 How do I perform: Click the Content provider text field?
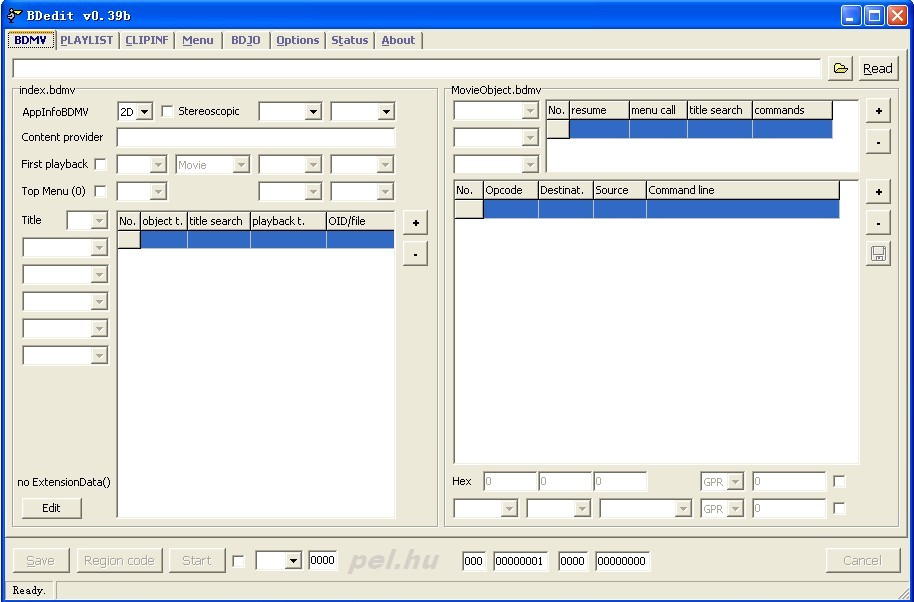coord(256,138)
